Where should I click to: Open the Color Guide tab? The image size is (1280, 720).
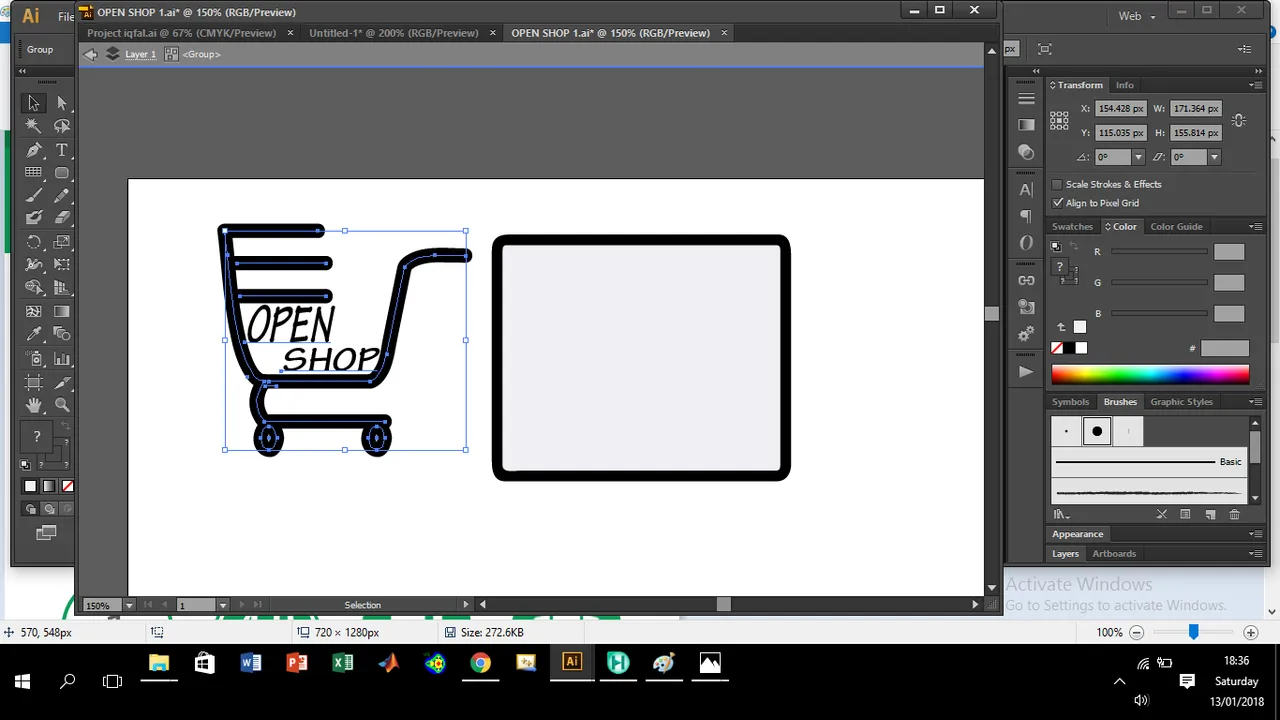click(1176, 227)
